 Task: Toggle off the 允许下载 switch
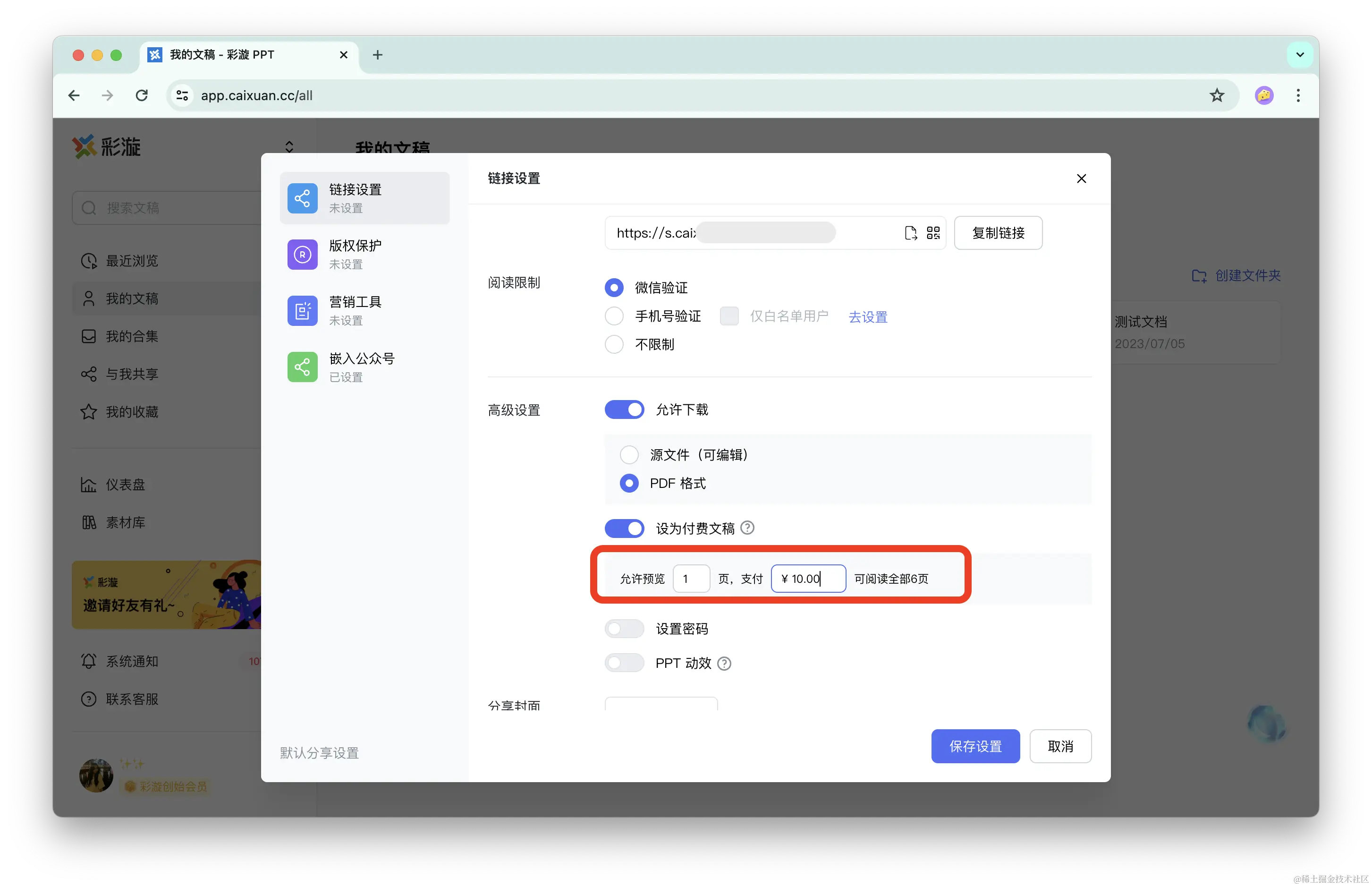tap(624, 409)
